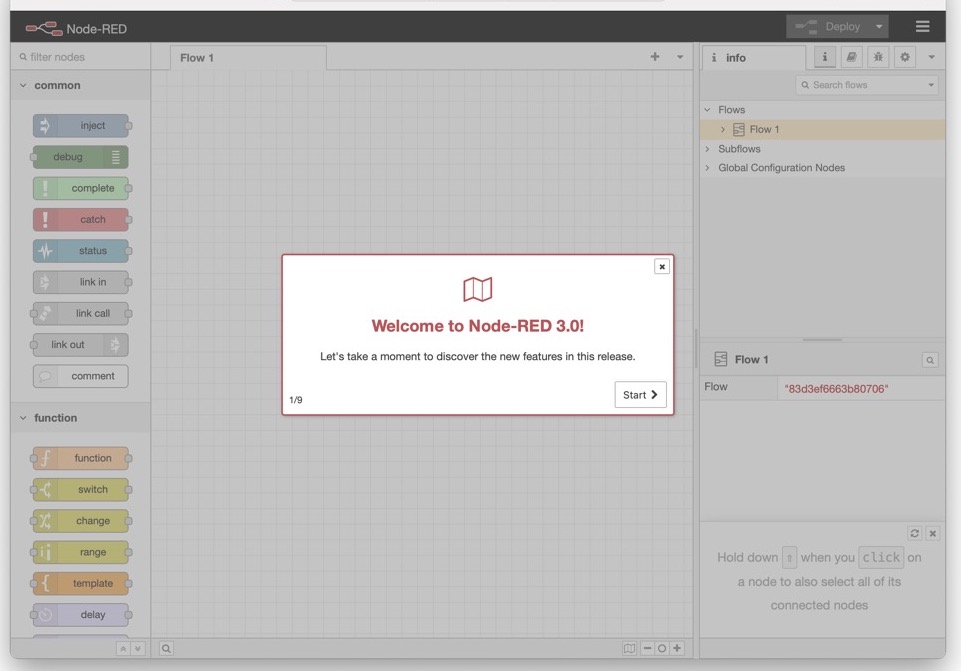
Task: Open the Search flows options dropdown
Action: pyautogui.click(x=931, y=85)
